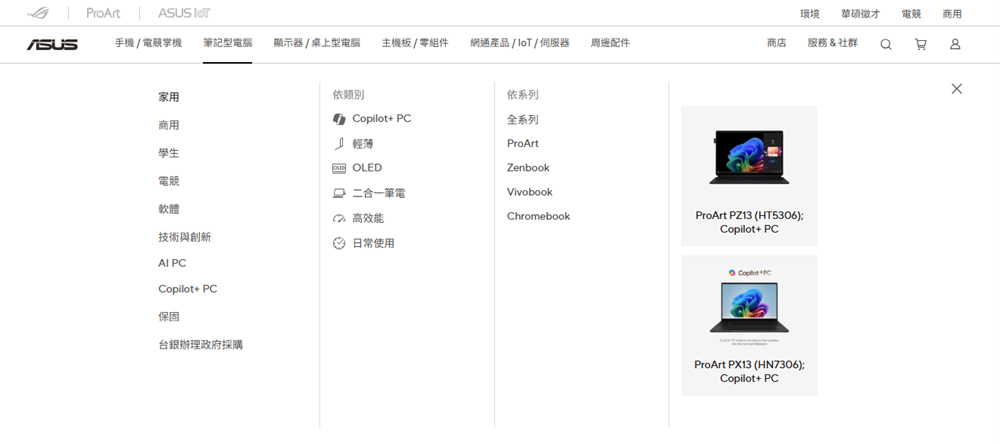The image size is (1000, 444).
Task: Select the Copilot+ PC category icon
Action: (339, 119)
